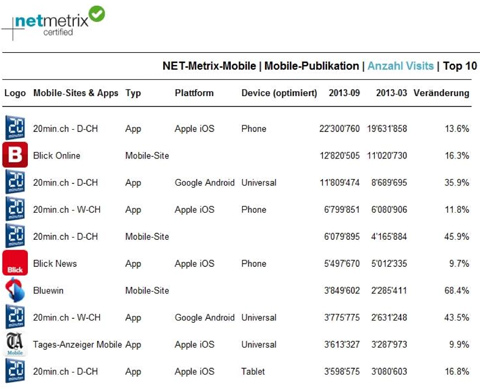The height and width of the screenshot is (389, 480).
Task: Click the Device (optimiert) column header
Action: point(279,93)
